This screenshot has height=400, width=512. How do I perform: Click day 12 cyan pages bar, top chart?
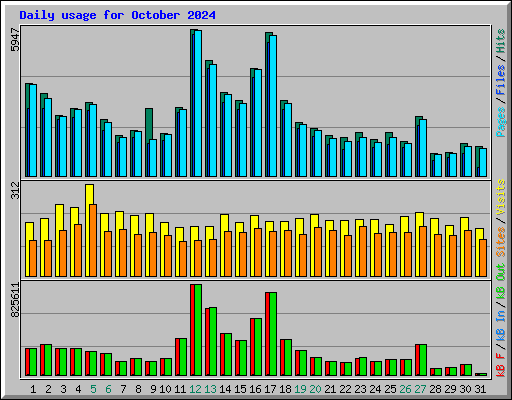pyautogui.click(x=198, y=103)
